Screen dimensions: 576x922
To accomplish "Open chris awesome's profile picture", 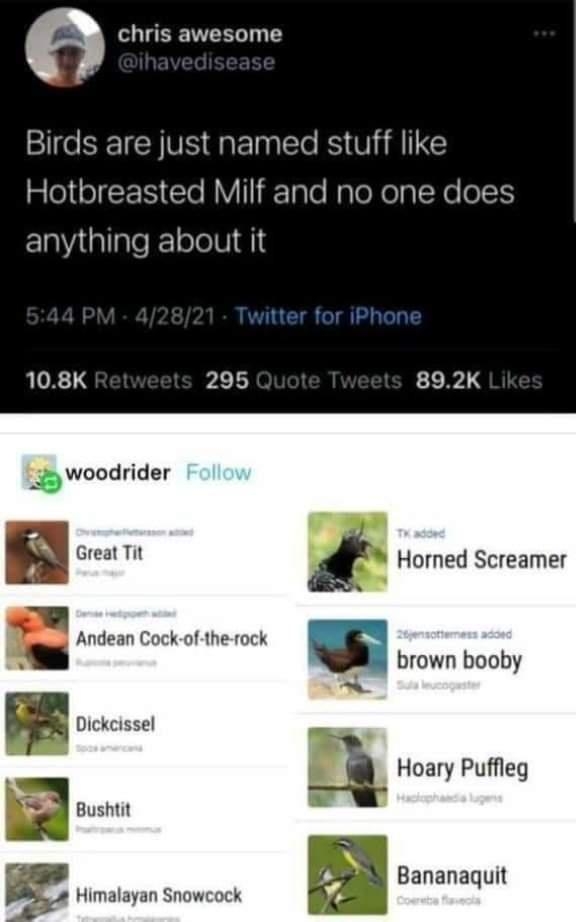I will click(65, 48).
